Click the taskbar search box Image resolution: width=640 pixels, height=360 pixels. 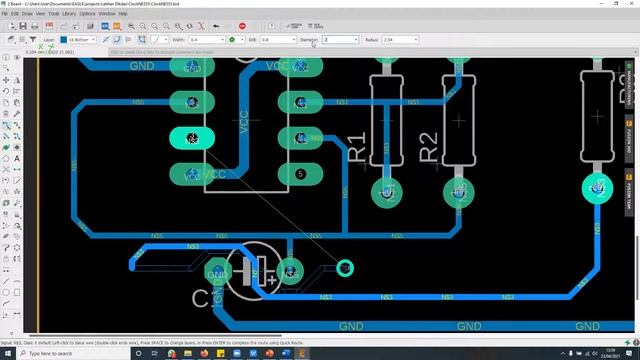pyautogui.click(x=73, y=353)
